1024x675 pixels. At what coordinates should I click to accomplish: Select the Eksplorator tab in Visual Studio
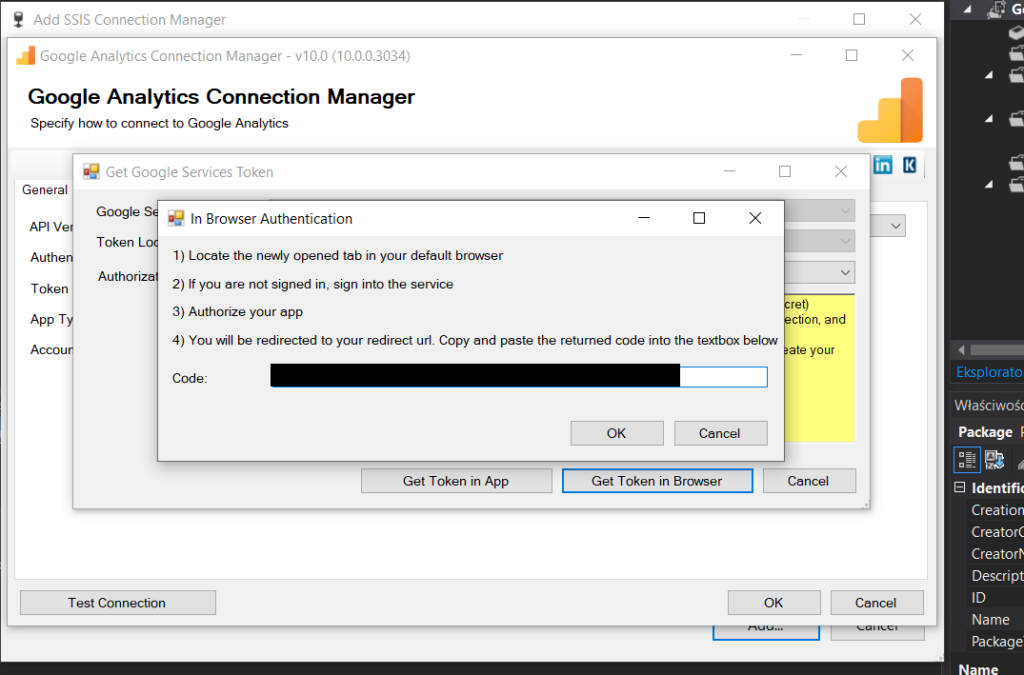point(989,372)
